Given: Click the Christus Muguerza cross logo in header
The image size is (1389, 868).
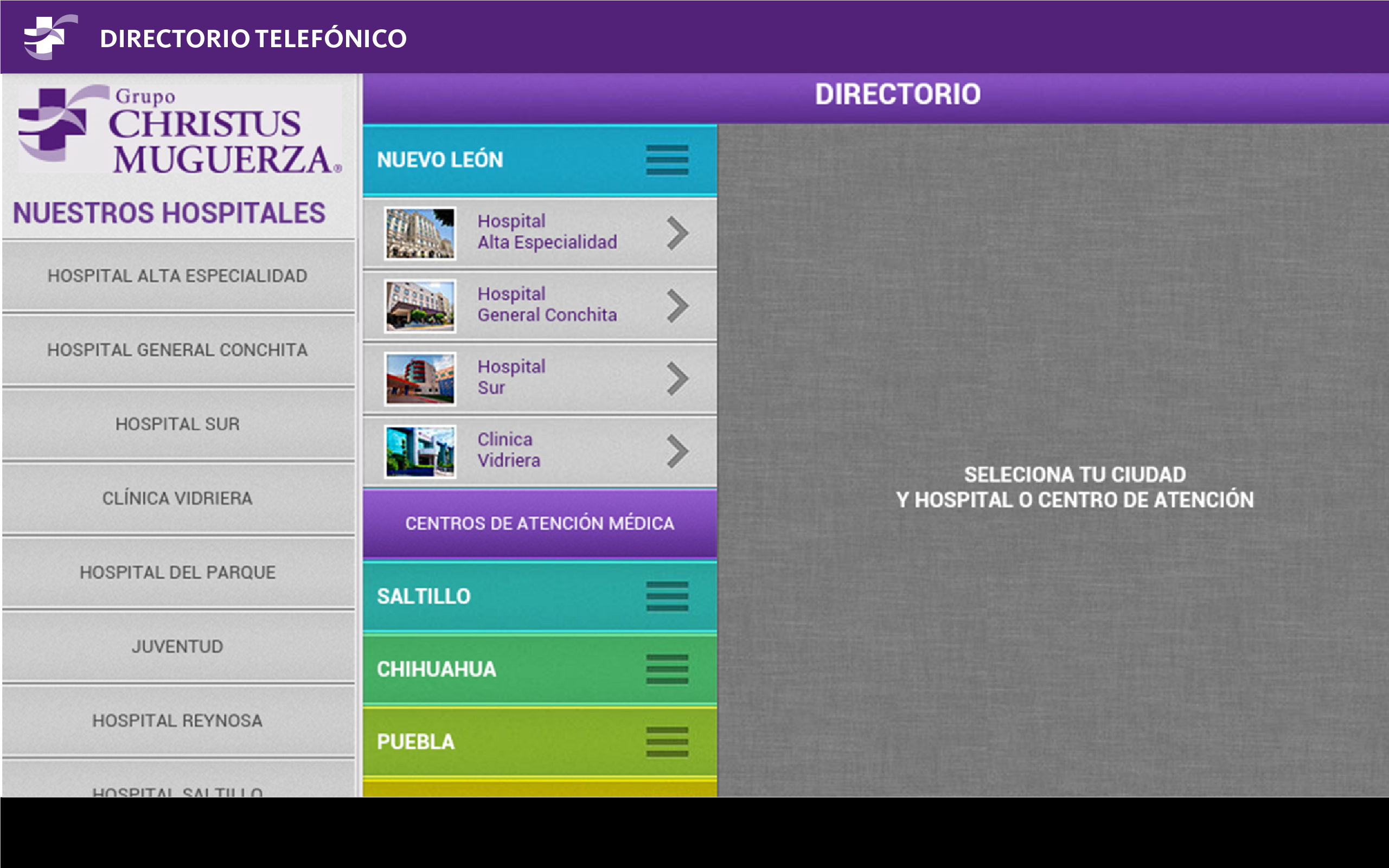Looking at the screenshot, I should pos(49,37).
